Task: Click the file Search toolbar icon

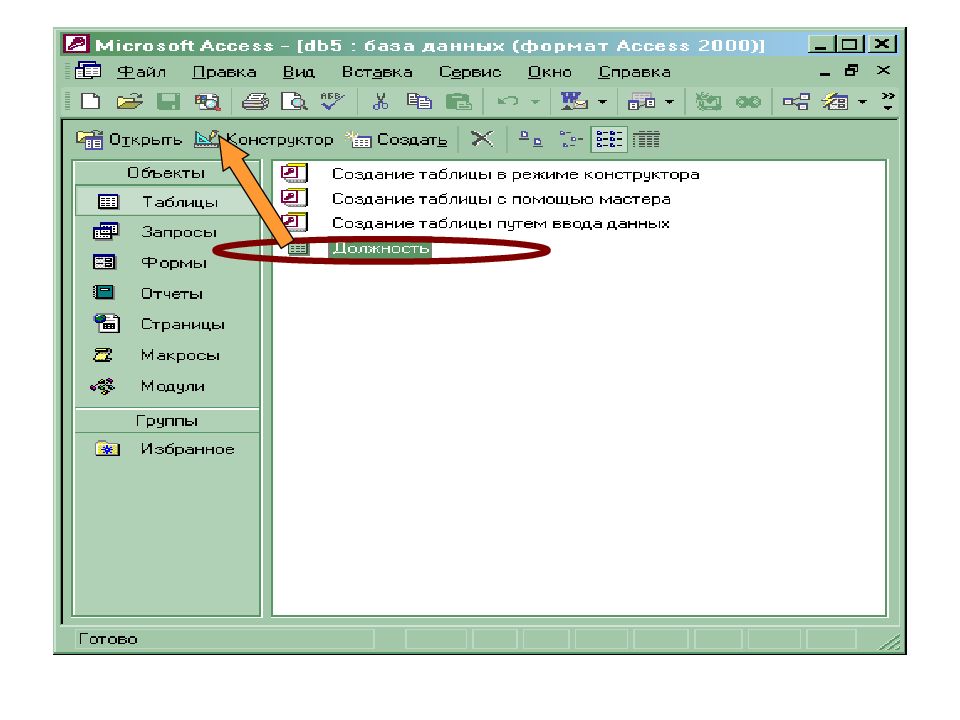Action: (208, 102)
